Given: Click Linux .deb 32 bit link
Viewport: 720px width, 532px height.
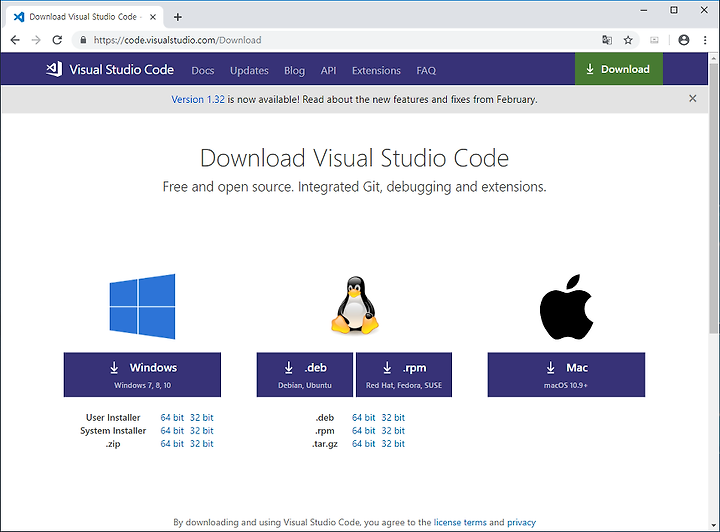Looking at the screenshot, I should (393, 417).
